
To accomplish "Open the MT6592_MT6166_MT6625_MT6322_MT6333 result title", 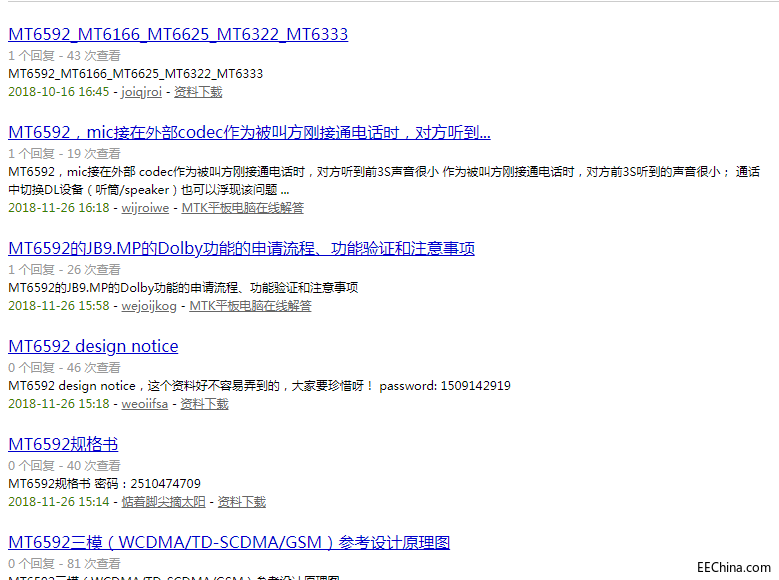I will [x=178, y=34].
